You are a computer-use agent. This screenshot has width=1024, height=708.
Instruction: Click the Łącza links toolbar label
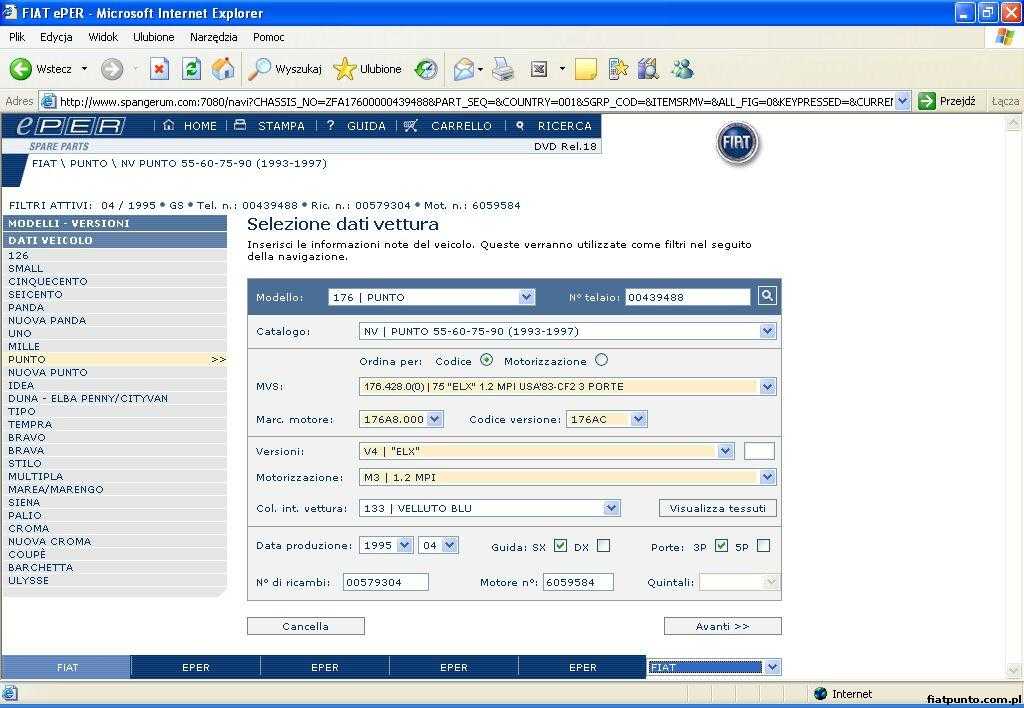(x=1004, y=101)
